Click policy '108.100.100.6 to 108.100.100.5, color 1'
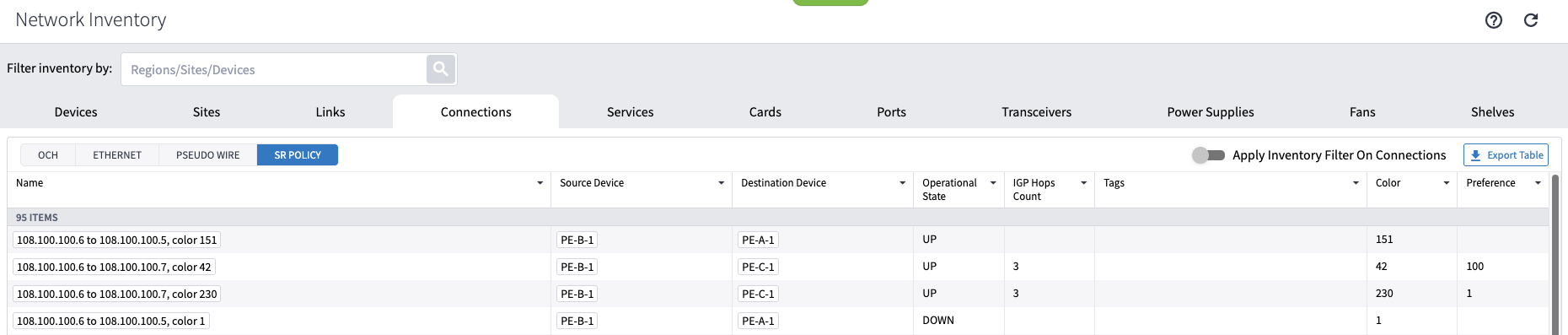Image resolution: width=1568 pixels, height=335 pixels. (x=111, y=321)
